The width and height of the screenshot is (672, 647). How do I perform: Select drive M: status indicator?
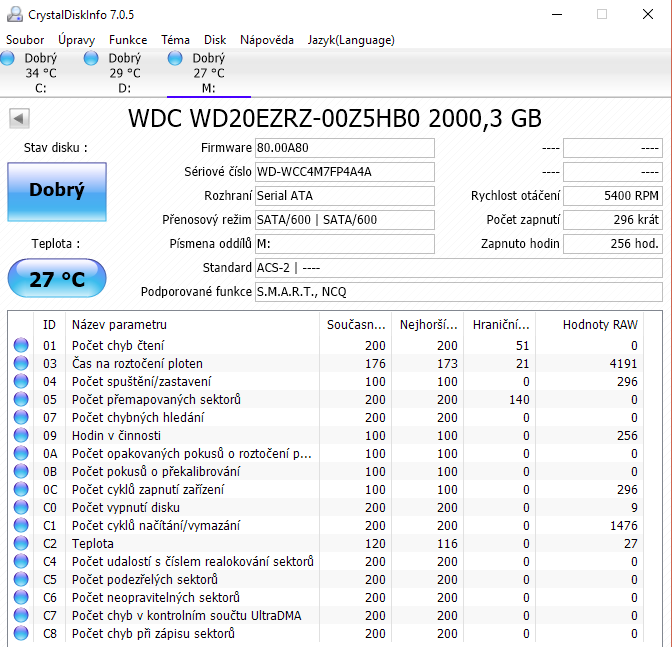point(175,58)
